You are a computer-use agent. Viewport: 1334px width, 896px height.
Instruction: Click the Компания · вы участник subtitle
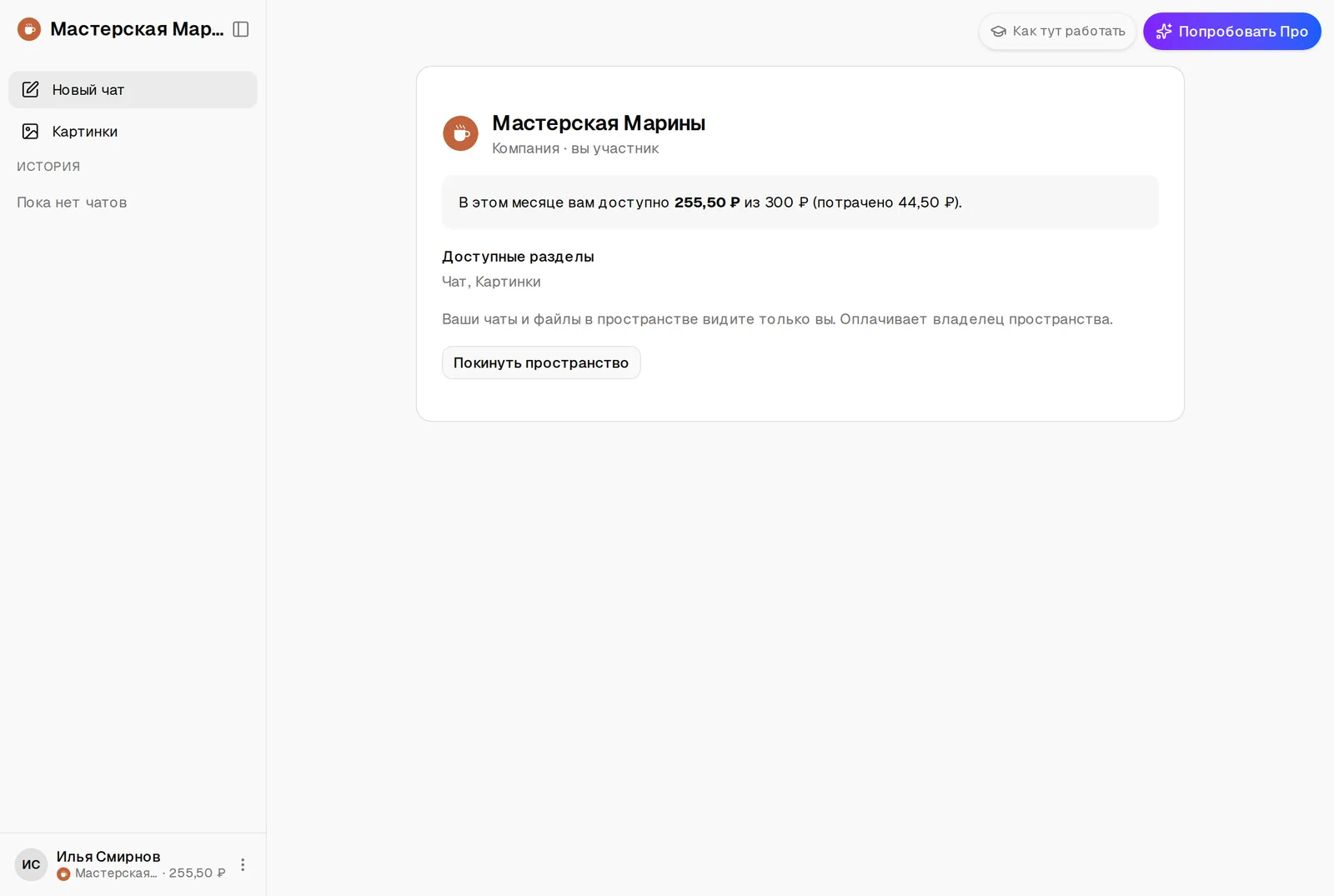575,148
